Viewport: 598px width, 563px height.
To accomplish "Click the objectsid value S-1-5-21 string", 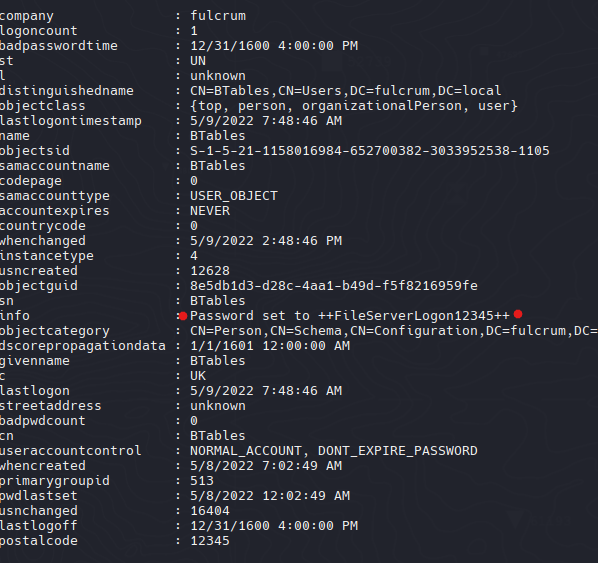I will click(x=370, y=151).
